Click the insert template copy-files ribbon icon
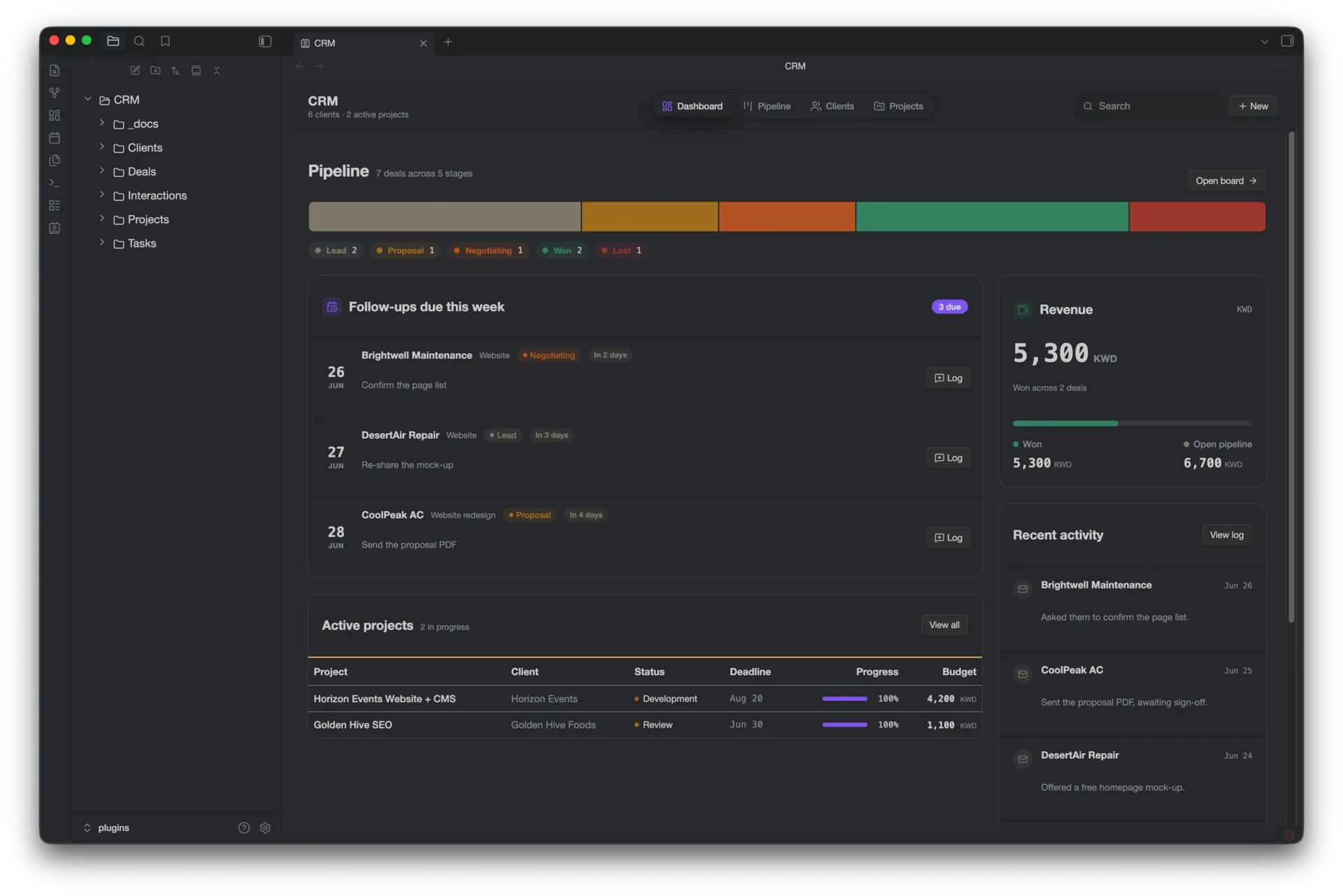The height and width of the screenshot is (896, 1343). [x=55, y=160]
